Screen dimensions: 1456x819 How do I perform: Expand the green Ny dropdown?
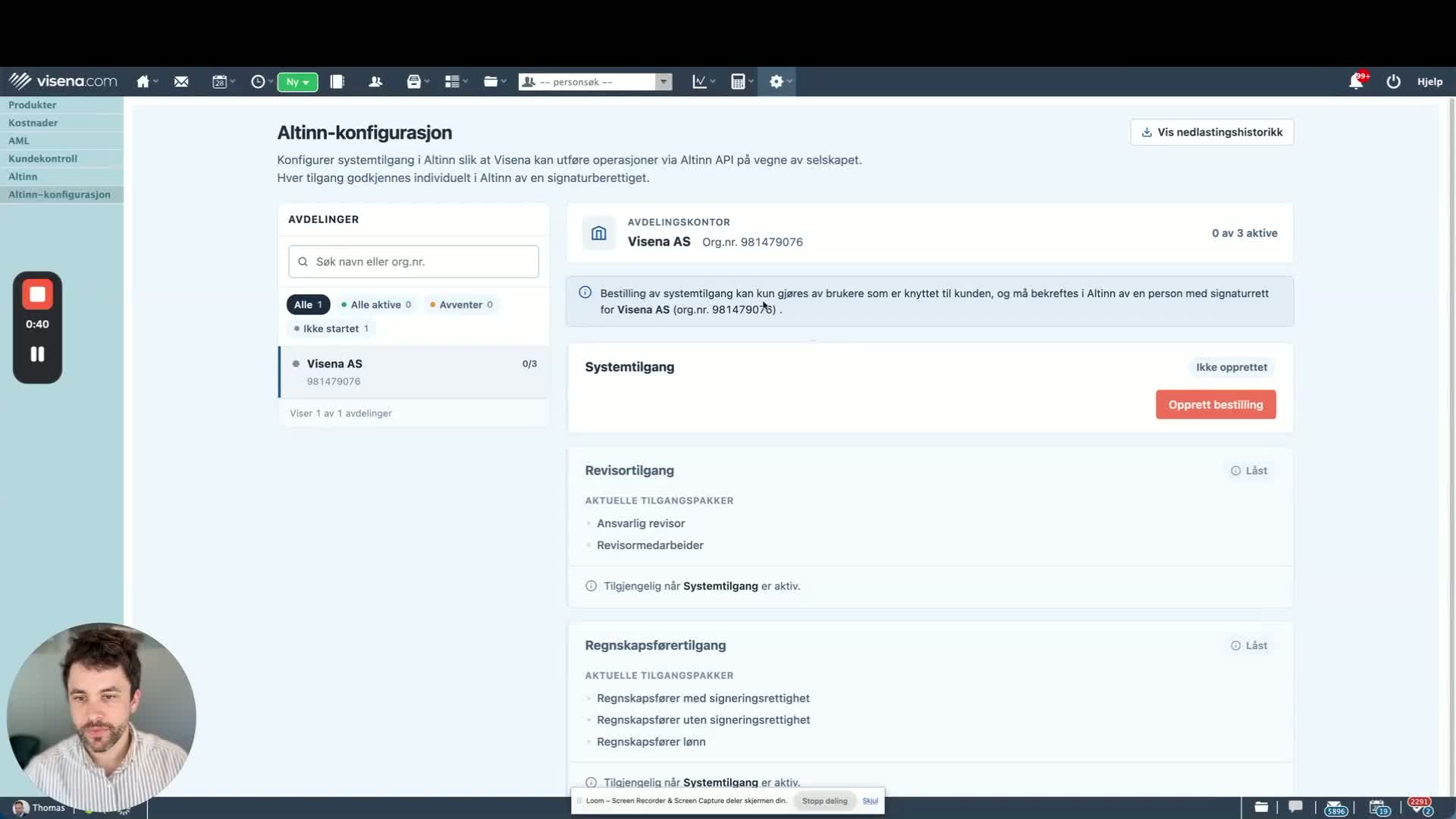coord(297,82)
